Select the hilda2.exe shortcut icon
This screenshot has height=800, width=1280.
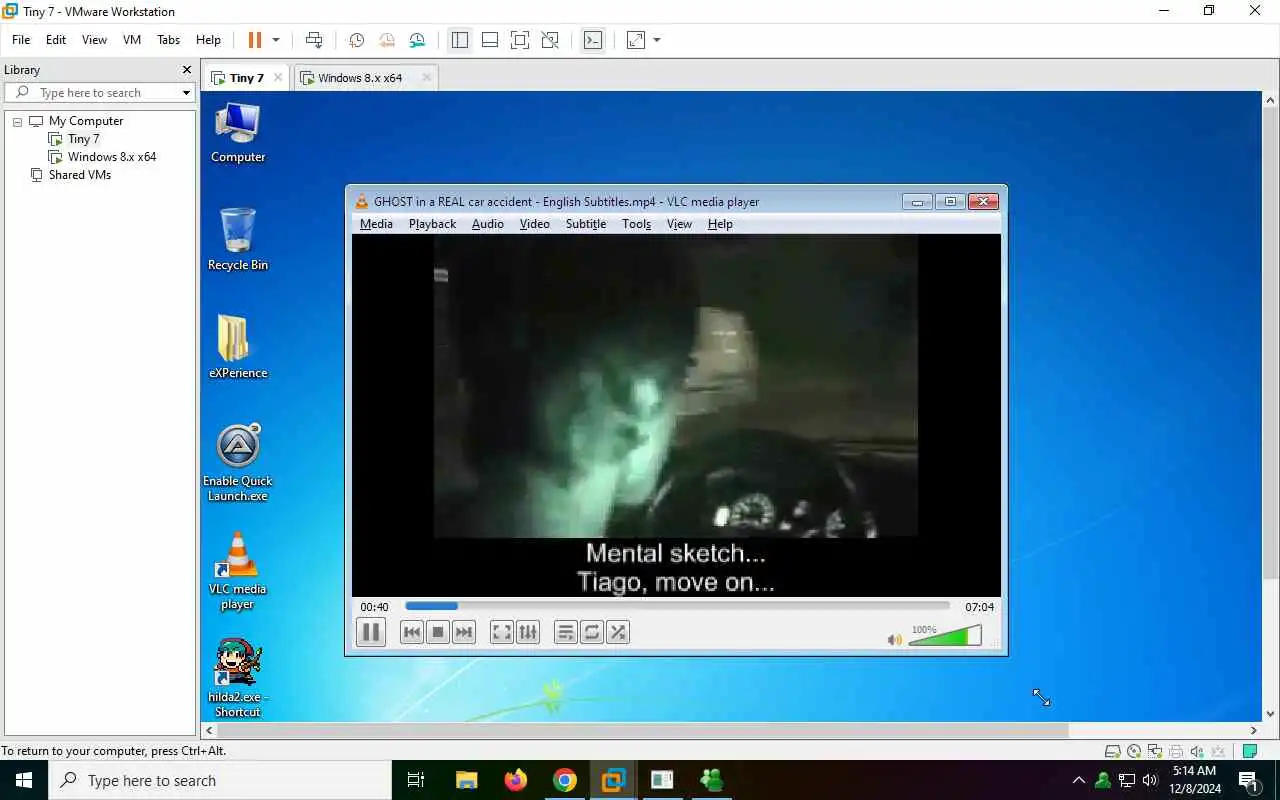tap(238, 678)
